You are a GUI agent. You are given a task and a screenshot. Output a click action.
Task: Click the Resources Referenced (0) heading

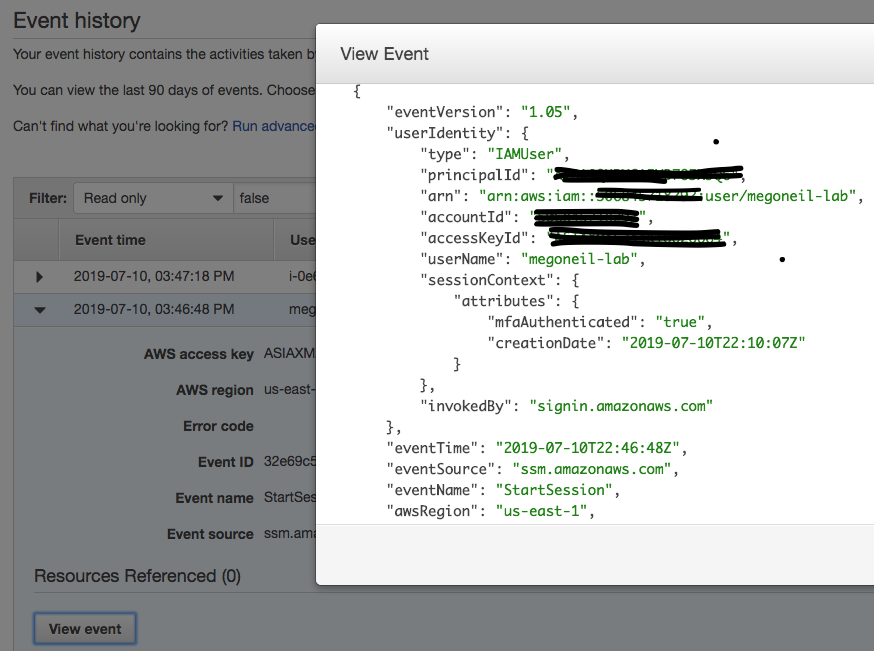click(x=137, y=576)
